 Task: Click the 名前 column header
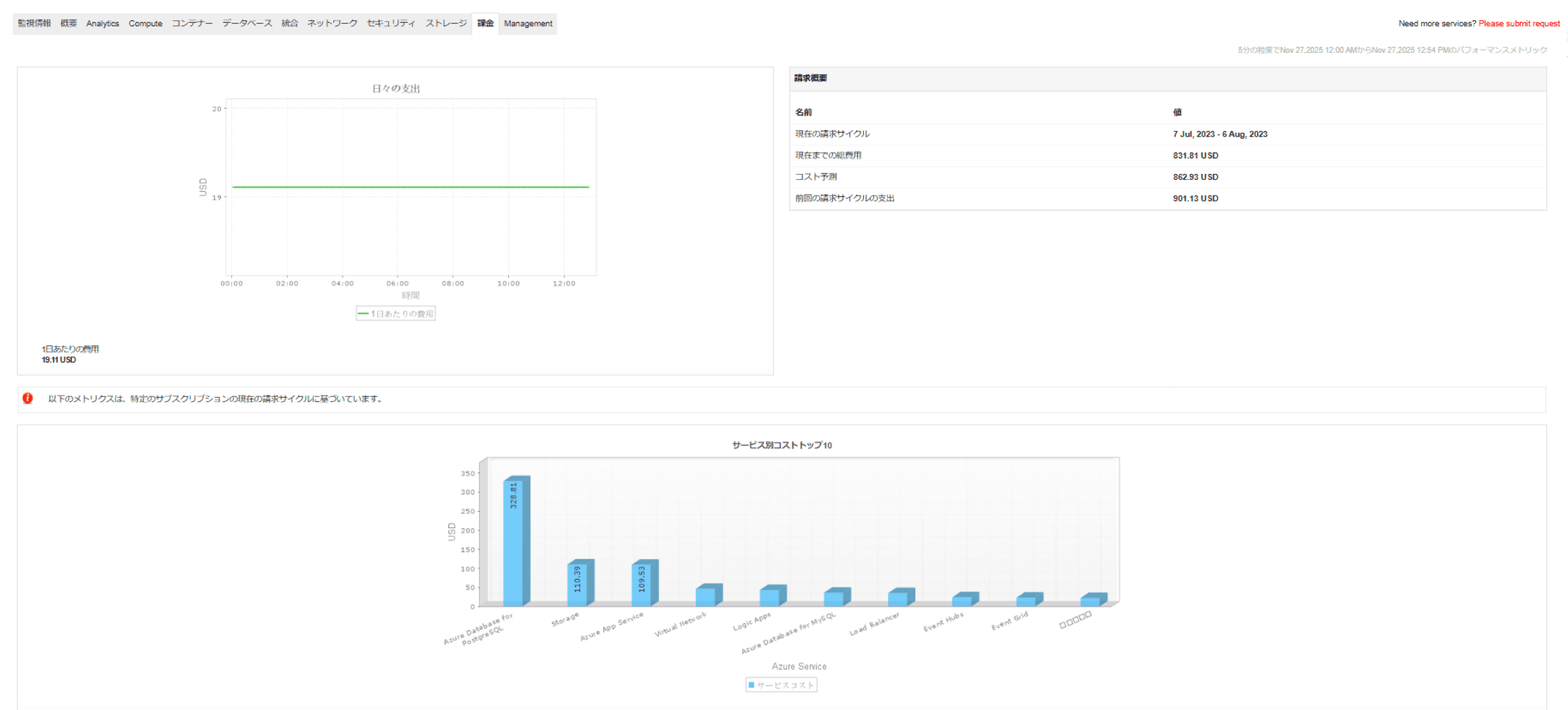pyautogui.click(x=803, y=112)
